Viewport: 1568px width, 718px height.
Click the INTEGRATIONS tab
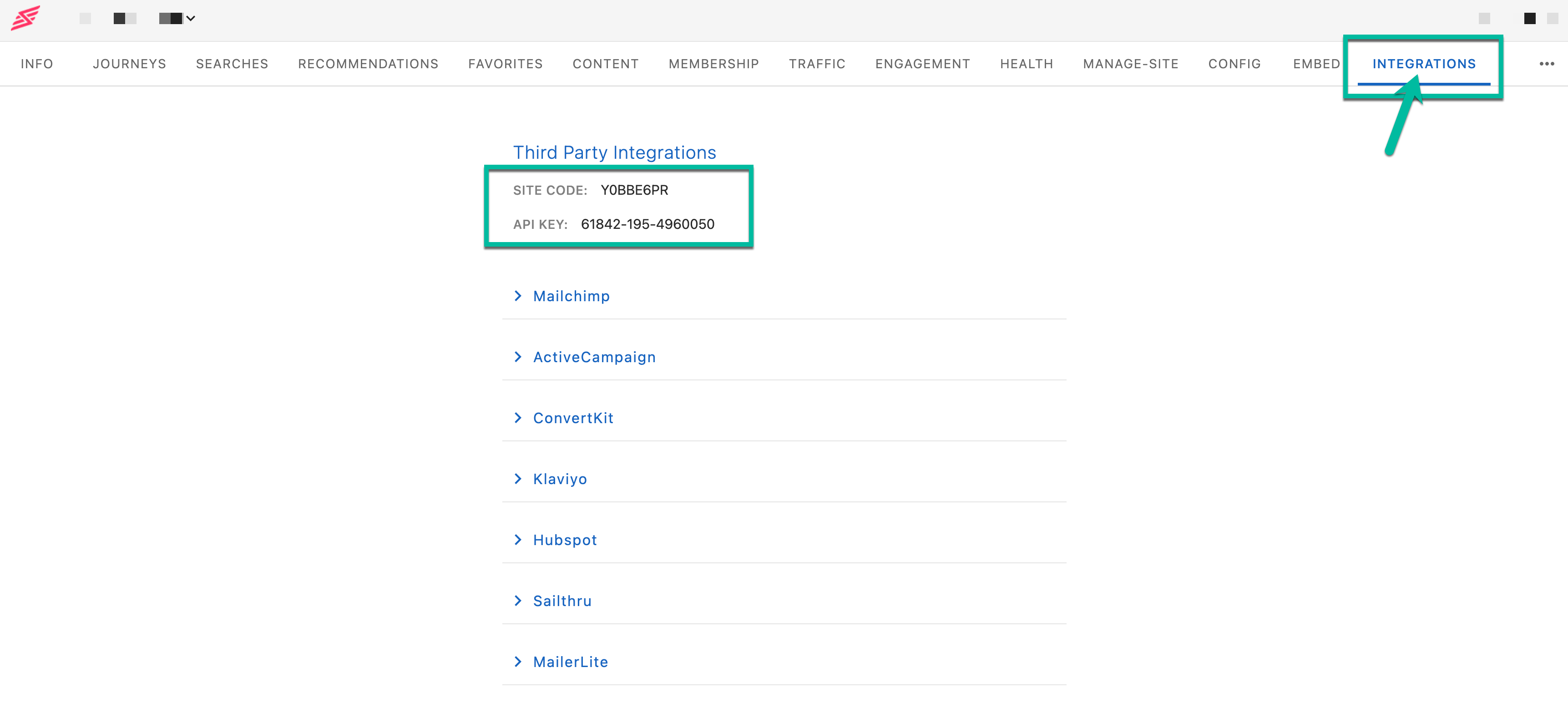click(1424, 64)
